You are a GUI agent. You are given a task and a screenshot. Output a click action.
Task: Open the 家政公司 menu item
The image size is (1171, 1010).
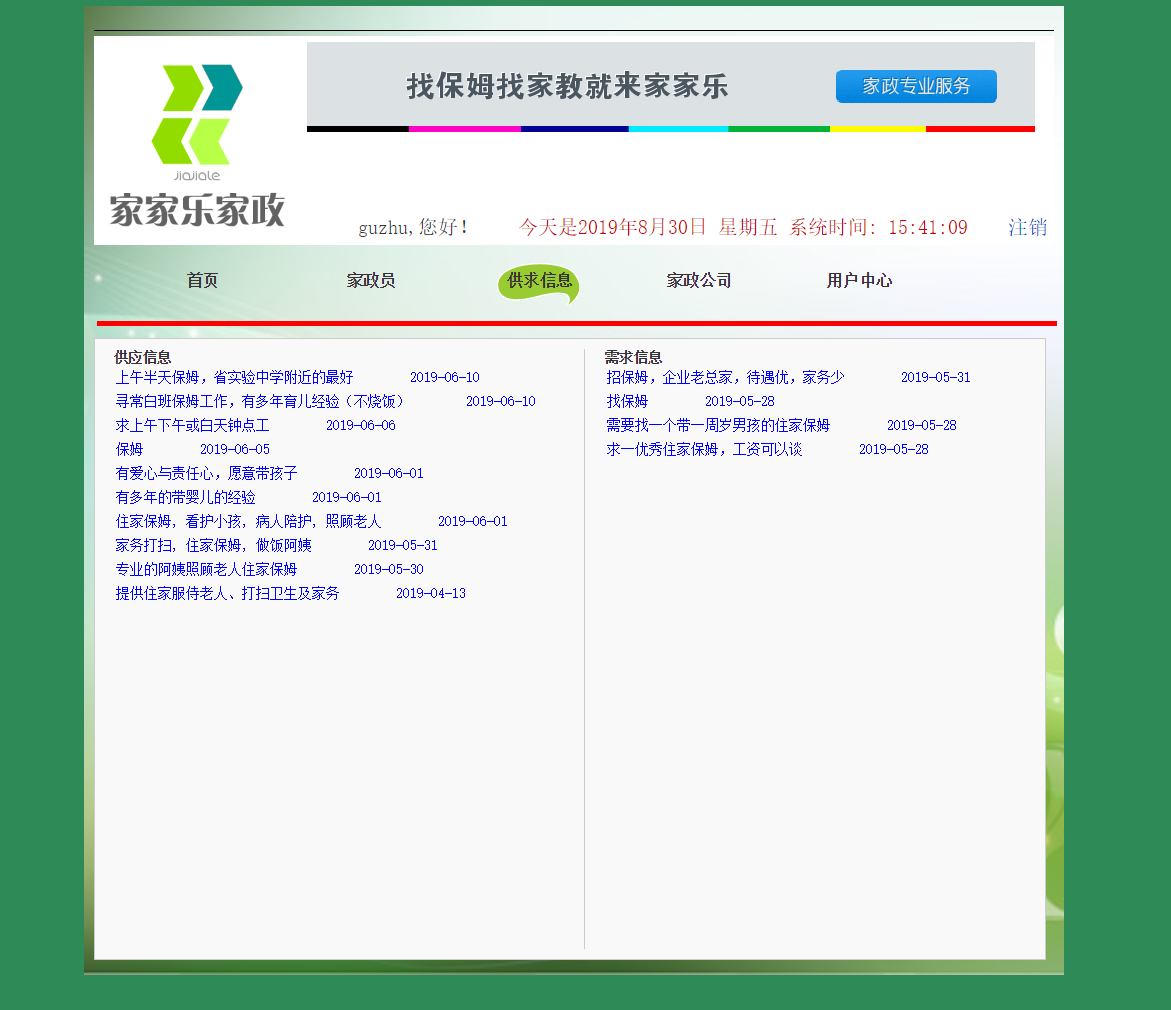pos(697,280)
